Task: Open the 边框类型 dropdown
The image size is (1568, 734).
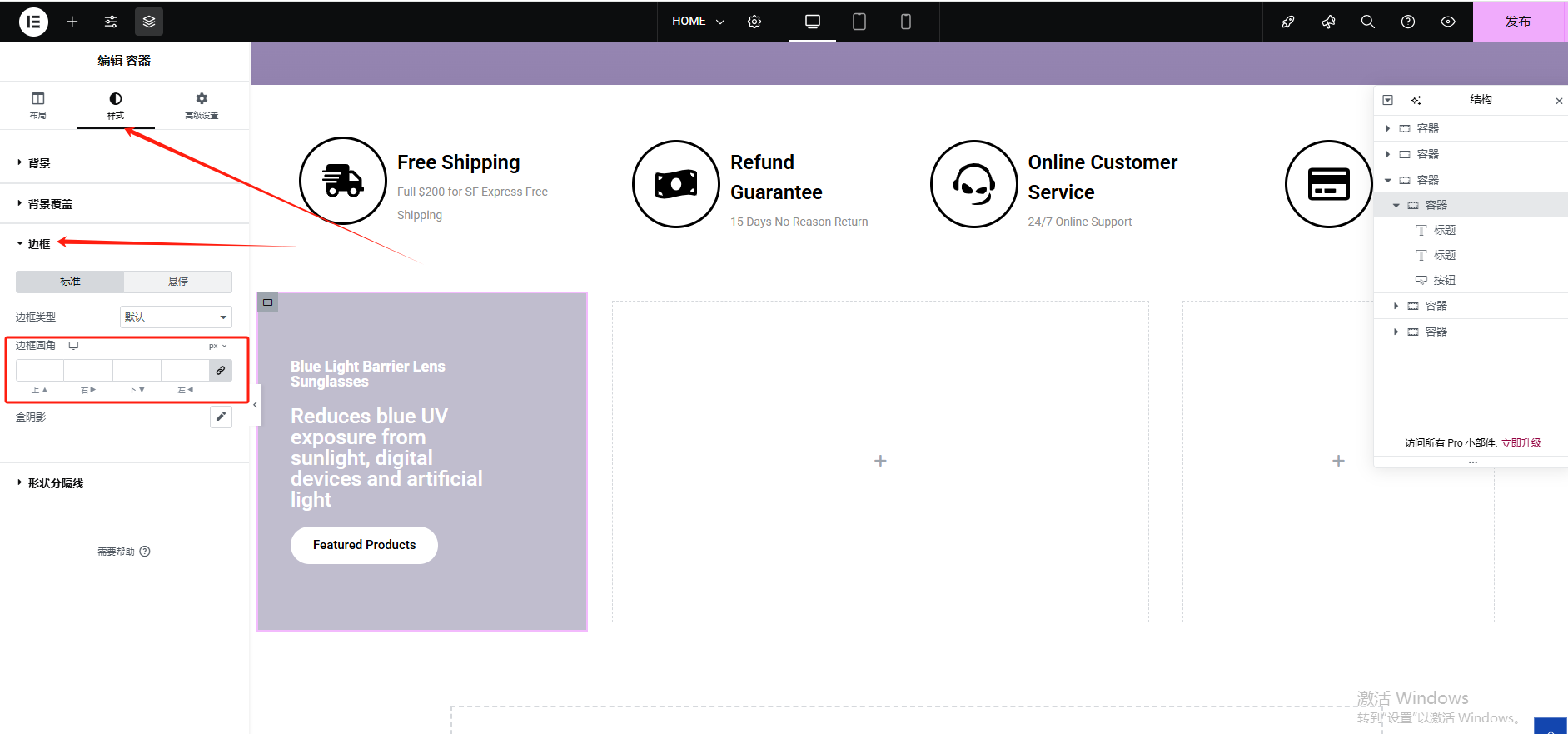Action: click(176, 317)
